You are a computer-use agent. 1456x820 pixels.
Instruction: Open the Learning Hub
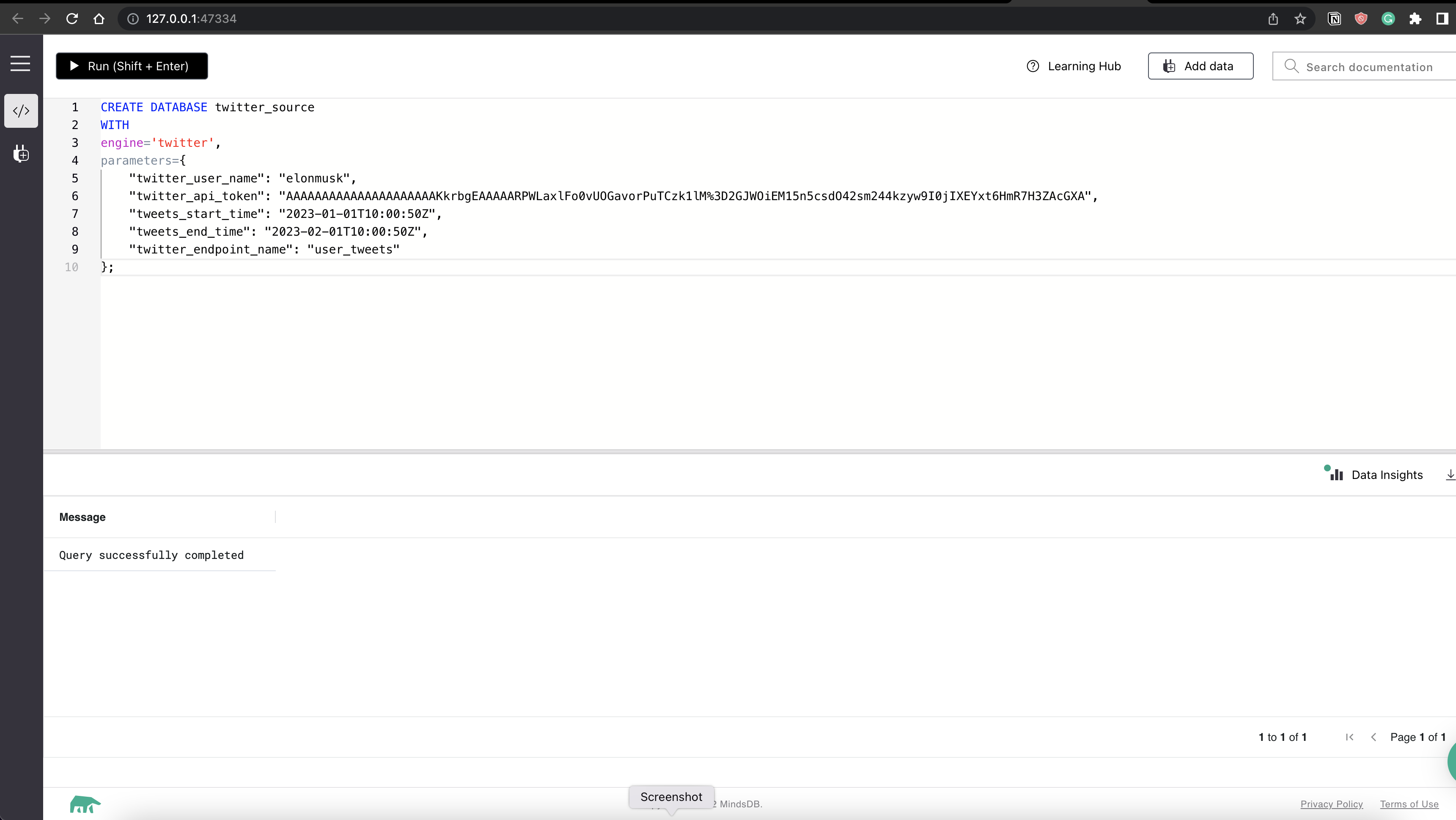[1073, 66]
